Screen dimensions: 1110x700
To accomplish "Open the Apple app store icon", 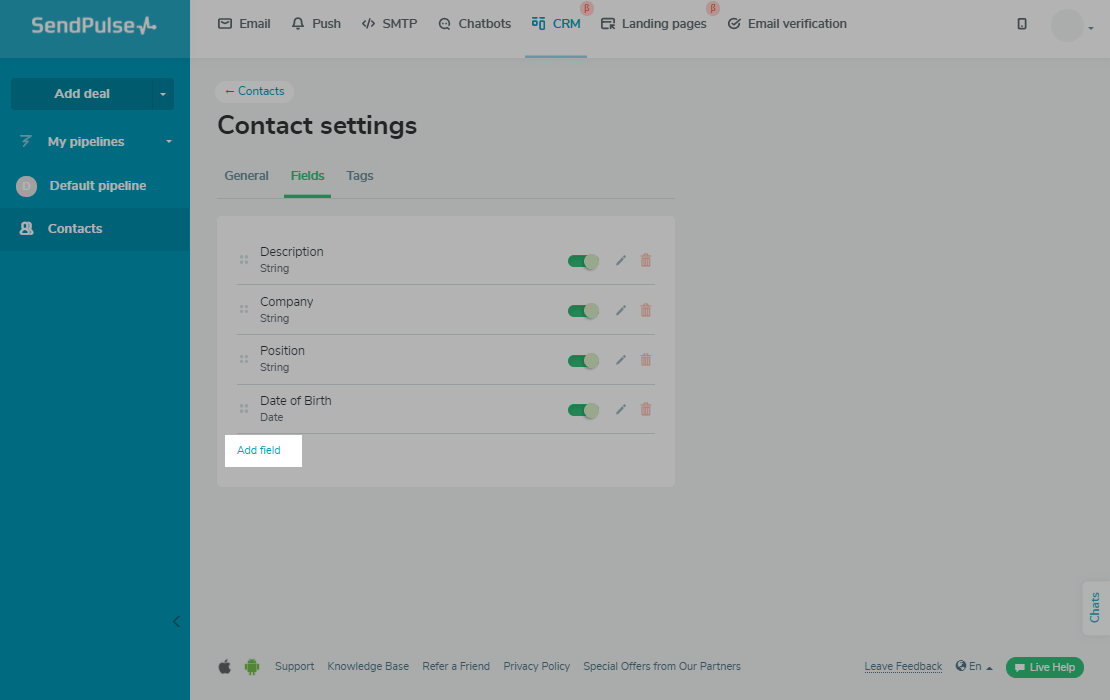I will click(225, 666).
